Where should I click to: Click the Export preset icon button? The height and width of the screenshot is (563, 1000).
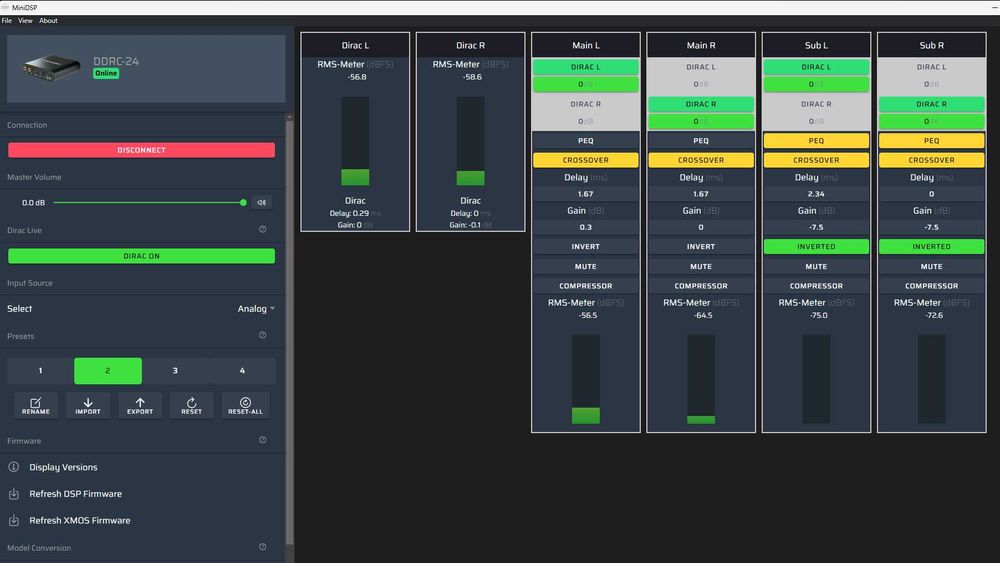[x=140, y=406]
